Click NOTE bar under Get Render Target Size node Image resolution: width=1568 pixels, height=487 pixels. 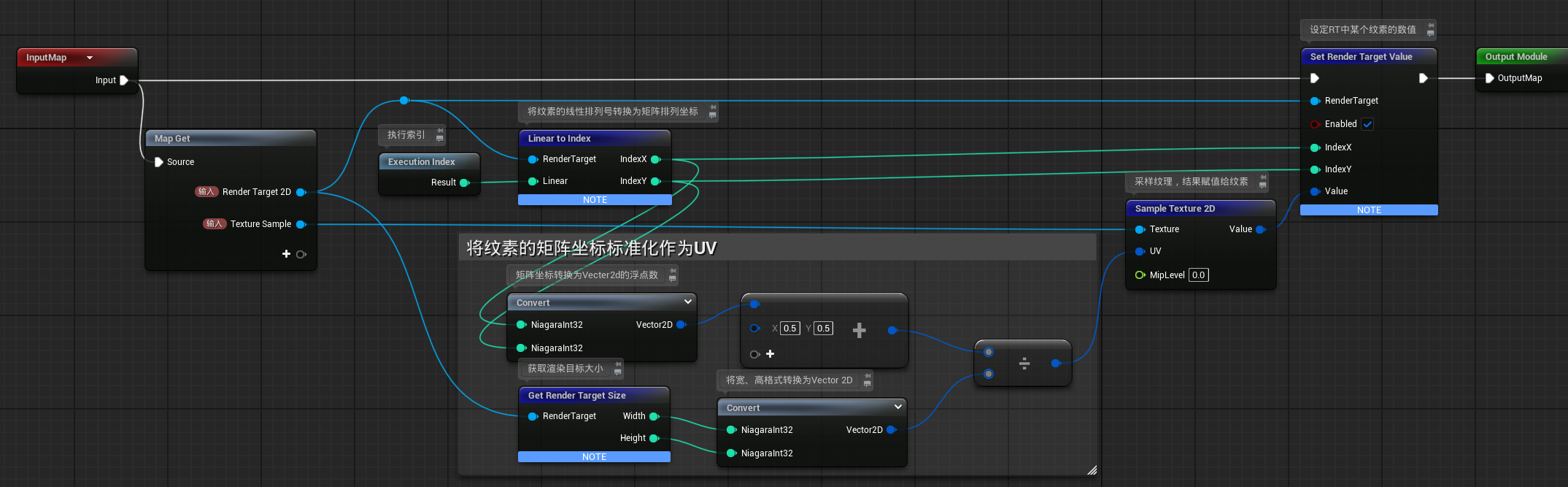point(594,457)
